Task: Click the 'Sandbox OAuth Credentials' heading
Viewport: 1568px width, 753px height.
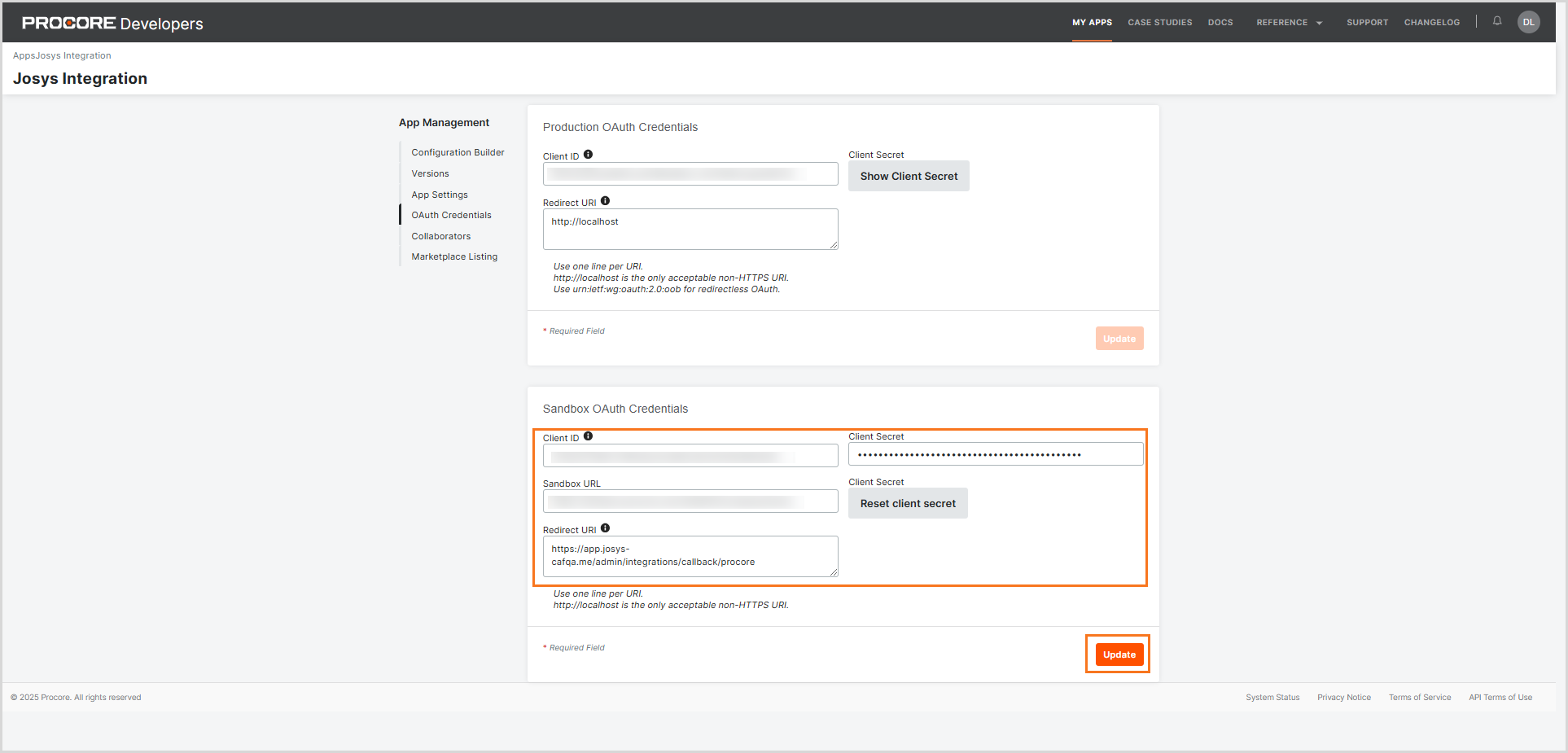Action: coord(615,409)
